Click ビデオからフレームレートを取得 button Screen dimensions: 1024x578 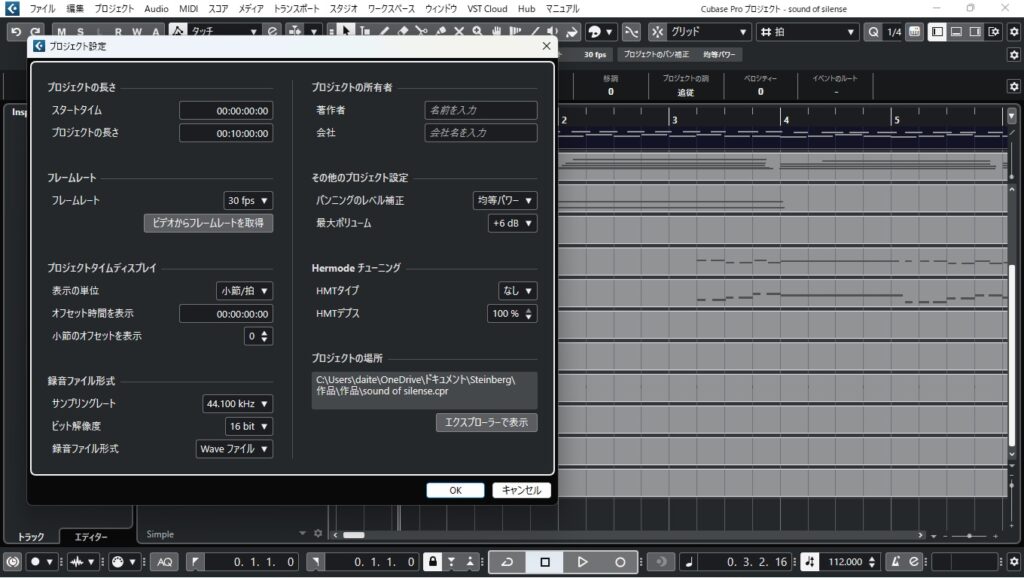(x=208, y=223)
